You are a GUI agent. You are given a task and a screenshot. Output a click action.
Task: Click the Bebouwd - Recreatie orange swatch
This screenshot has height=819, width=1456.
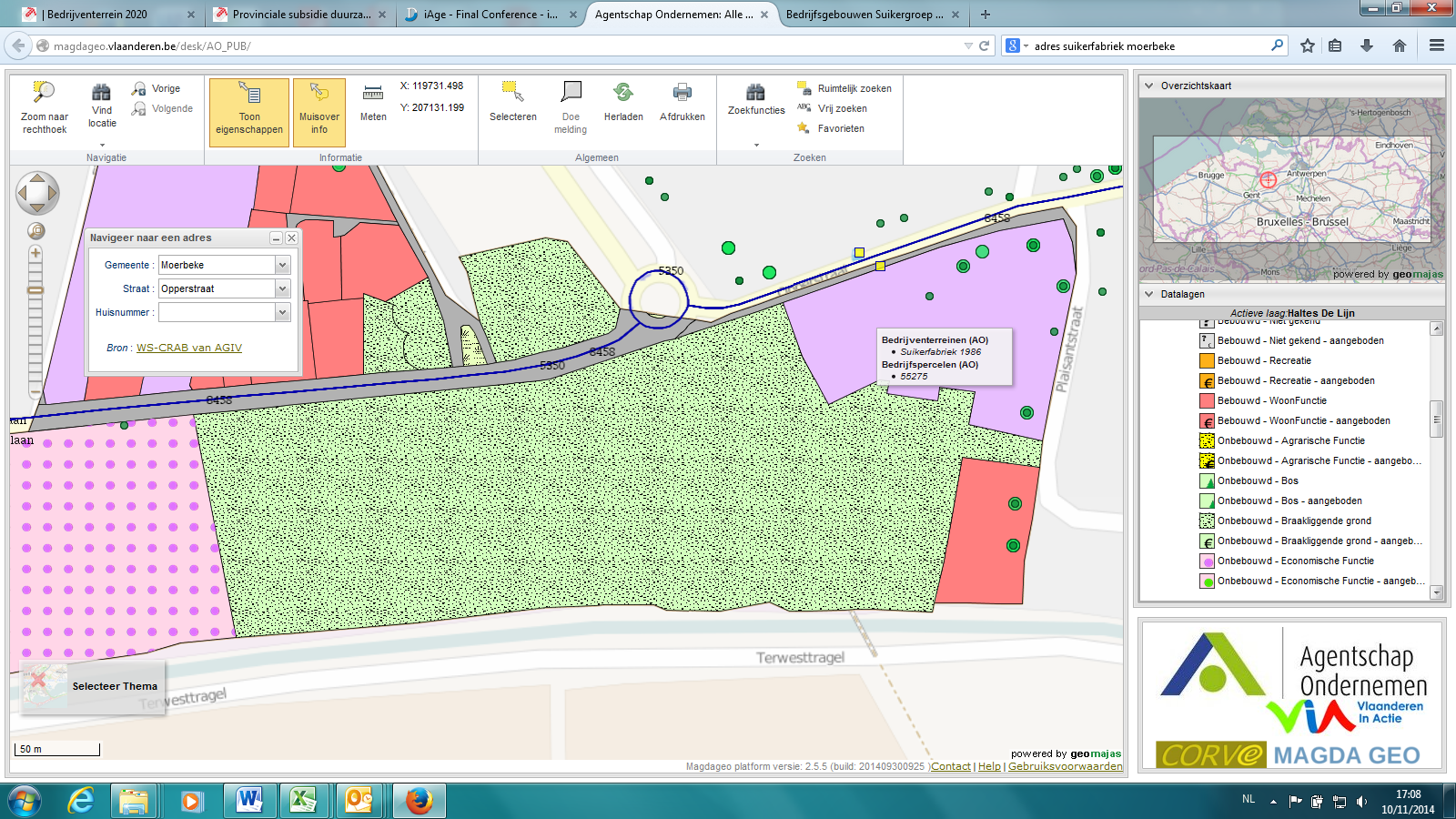[1207, 360]
